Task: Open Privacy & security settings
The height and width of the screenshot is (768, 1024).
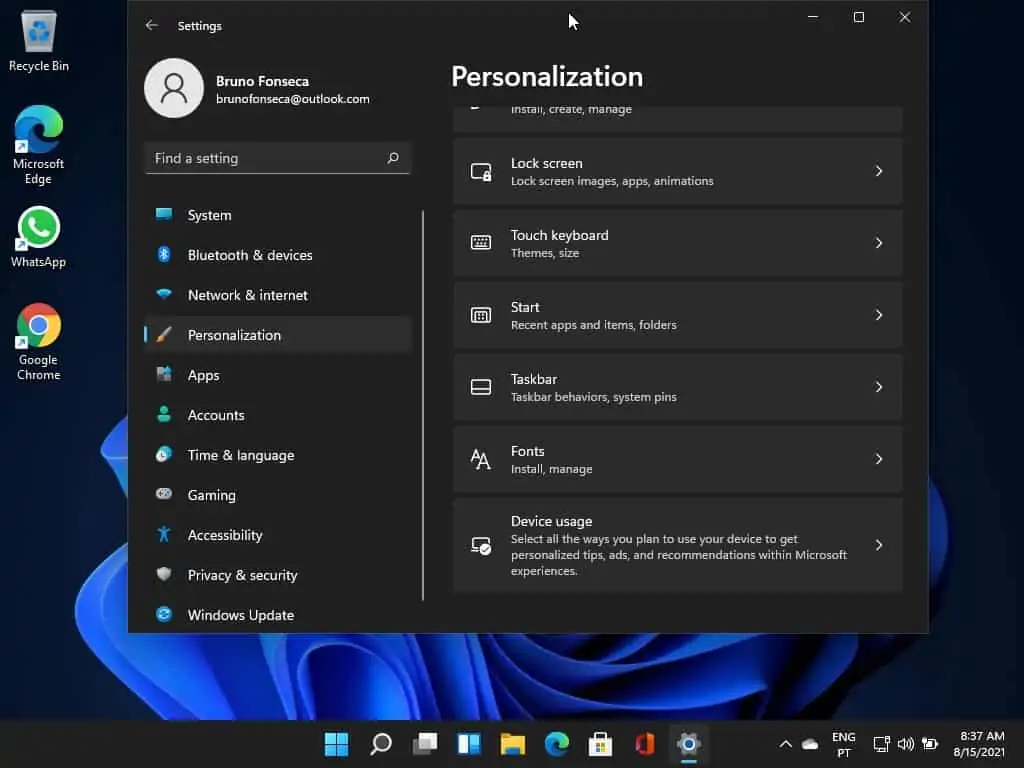Action: pos(242,575)
